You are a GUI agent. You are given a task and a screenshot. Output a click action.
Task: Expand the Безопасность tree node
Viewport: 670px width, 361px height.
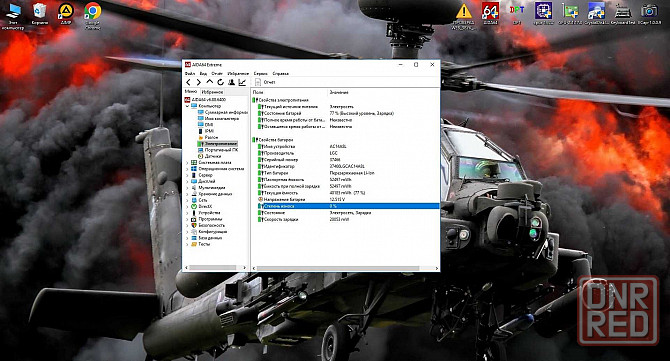(x=187, y=225)
